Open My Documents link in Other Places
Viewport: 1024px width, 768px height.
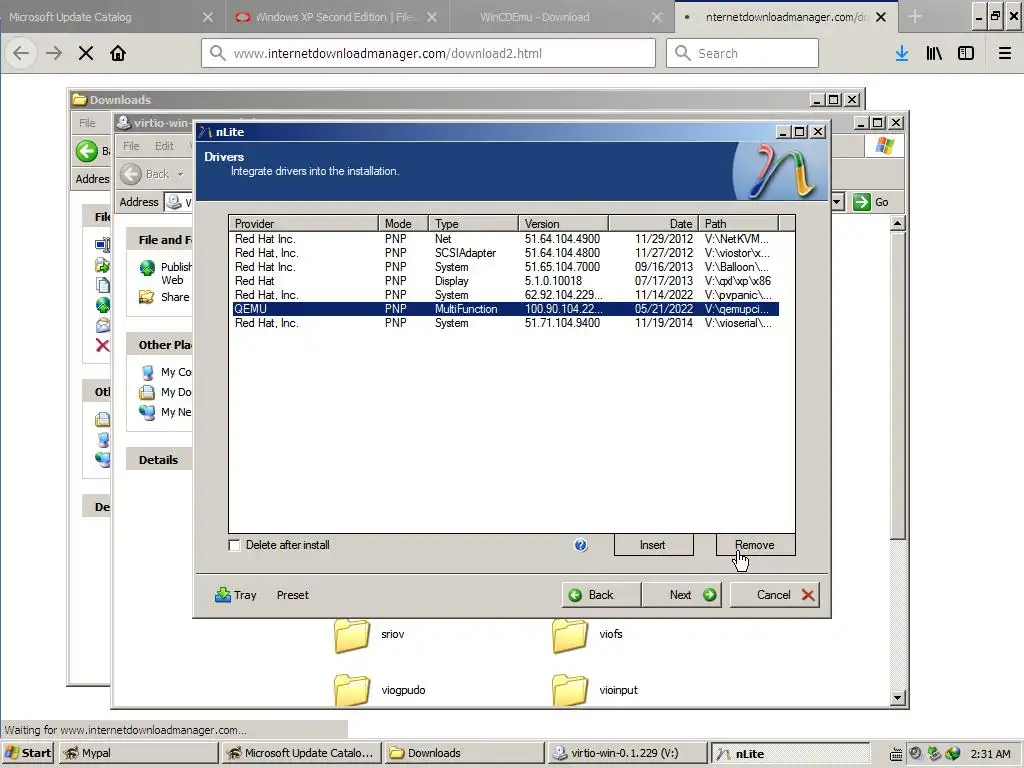tap(166, 392)
